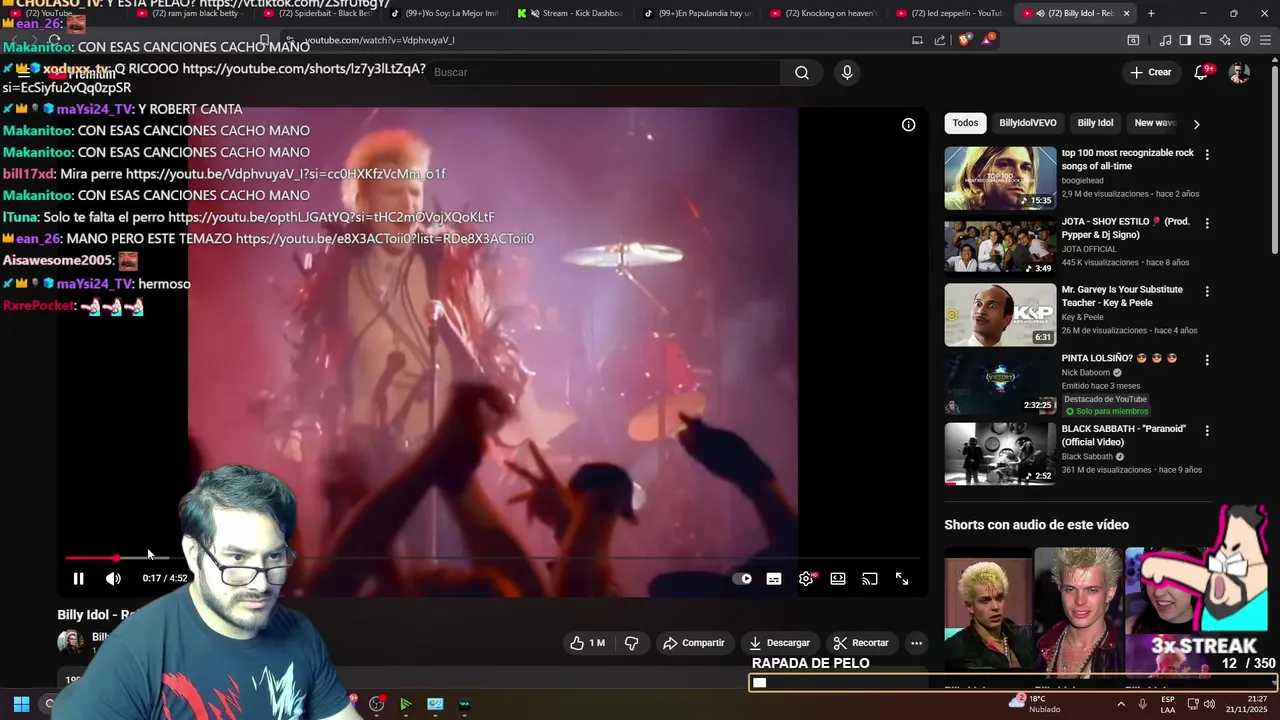Click the Descargar download button
This screenshot has width=1280, height=720.
point(779,643)
